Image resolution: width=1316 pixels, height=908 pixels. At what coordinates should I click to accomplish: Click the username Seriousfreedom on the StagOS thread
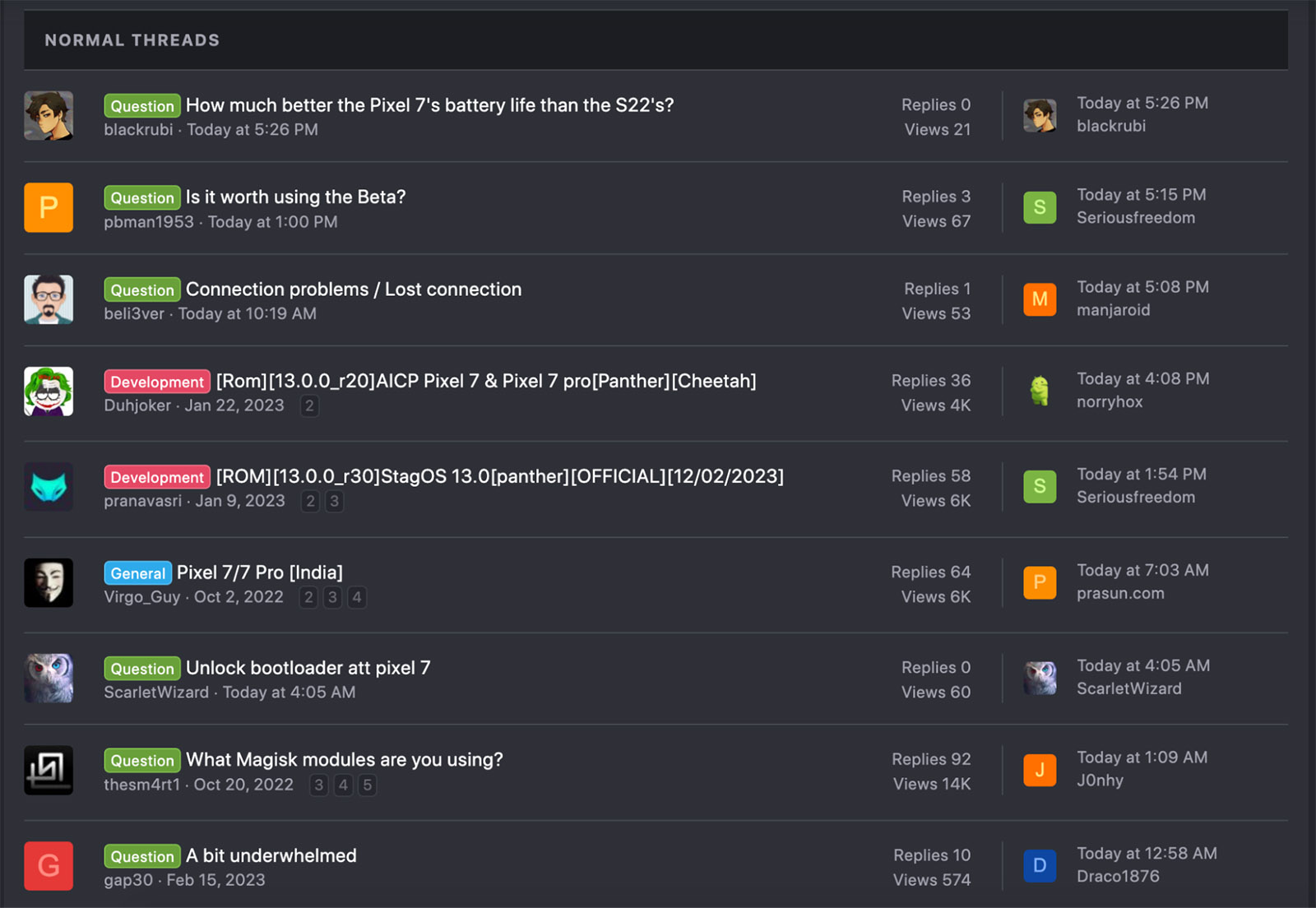pyautogui.click(x=1136, y=497)
